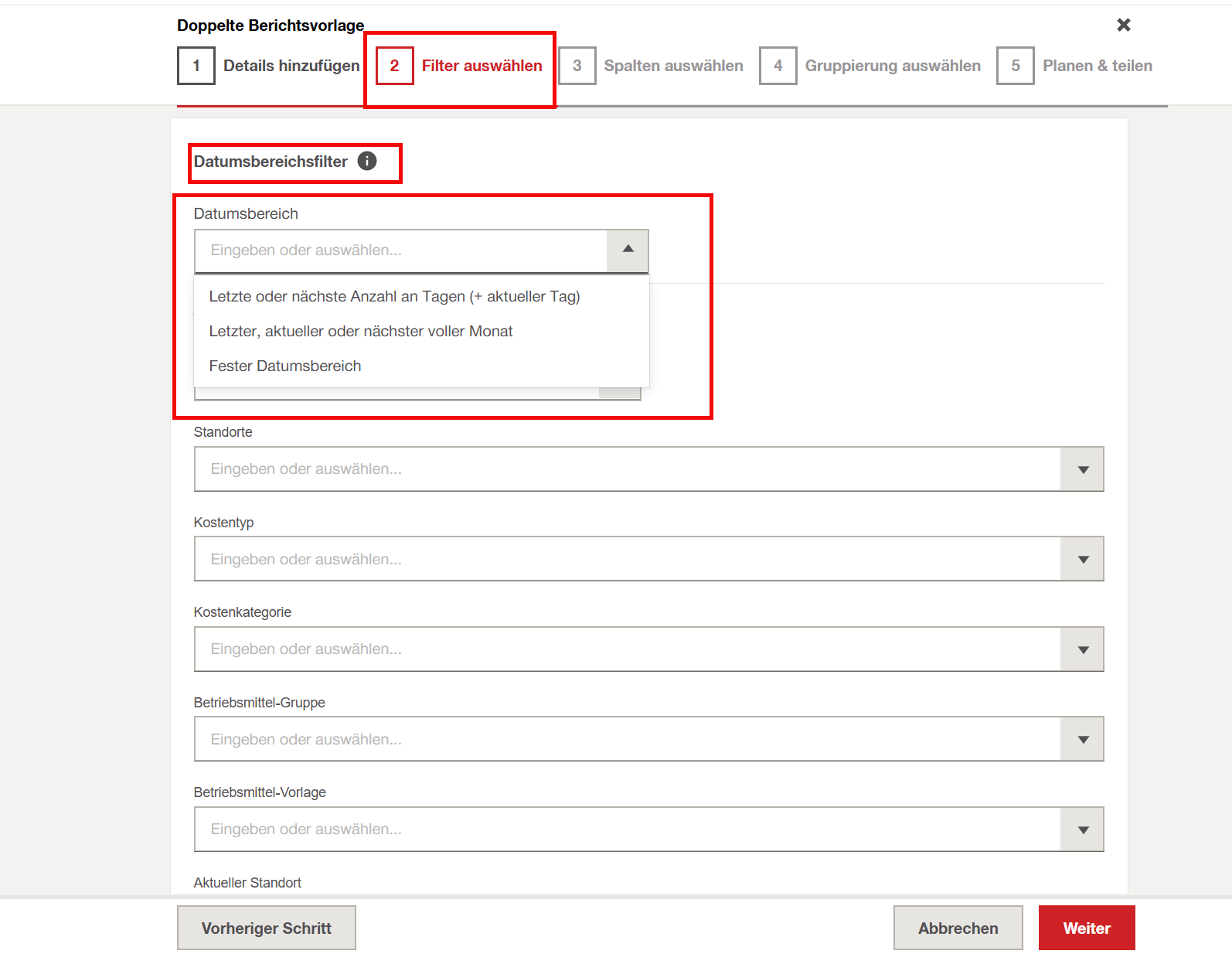Expand the Betriebsmittel-Gruppe dropdown arrow
Image resolution: width=1232 pixels, height=954 pixels.
pyautogui.click(x=1083, y=739)
